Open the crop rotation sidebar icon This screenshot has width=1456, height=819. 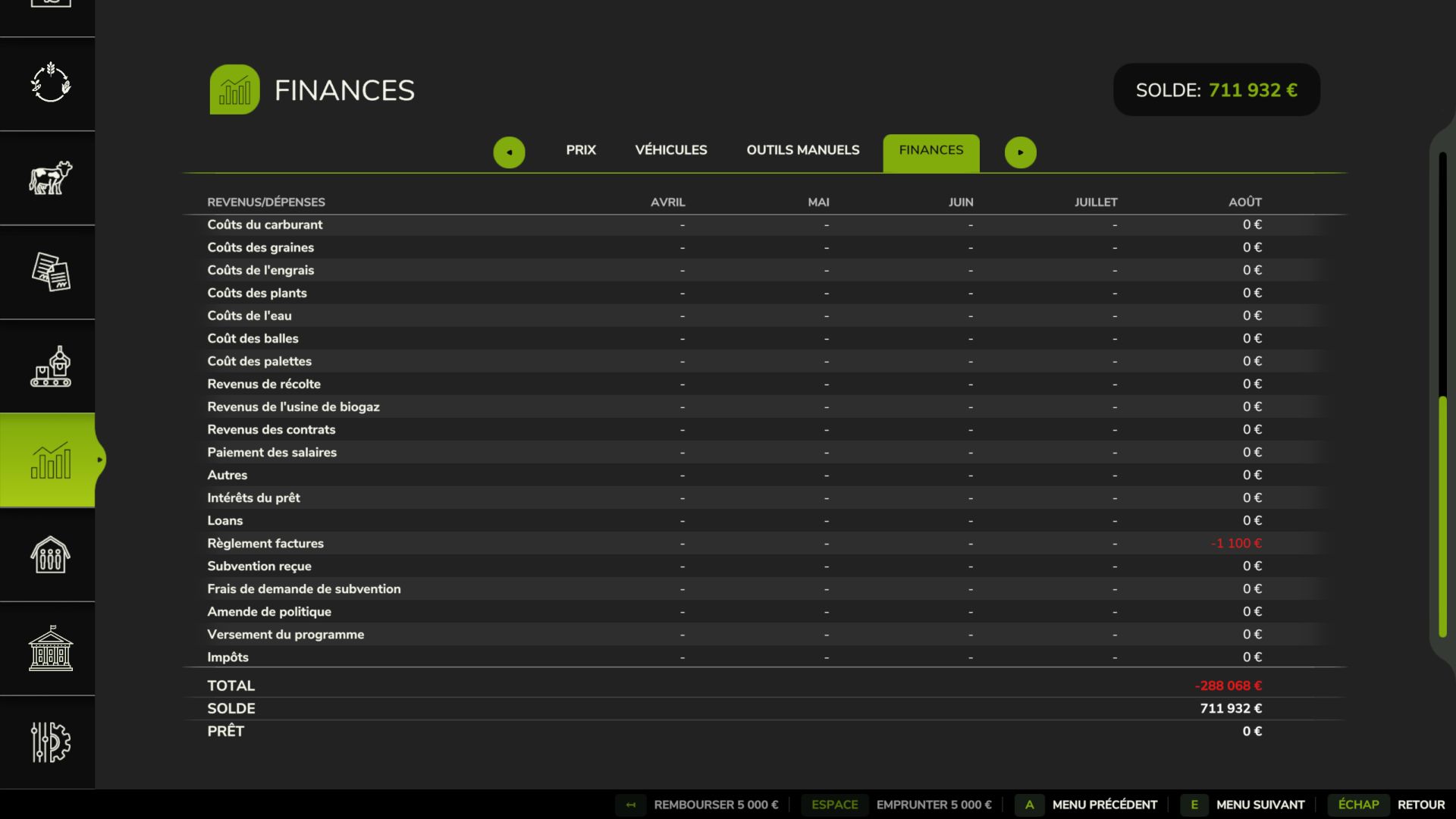coord(50,83)
